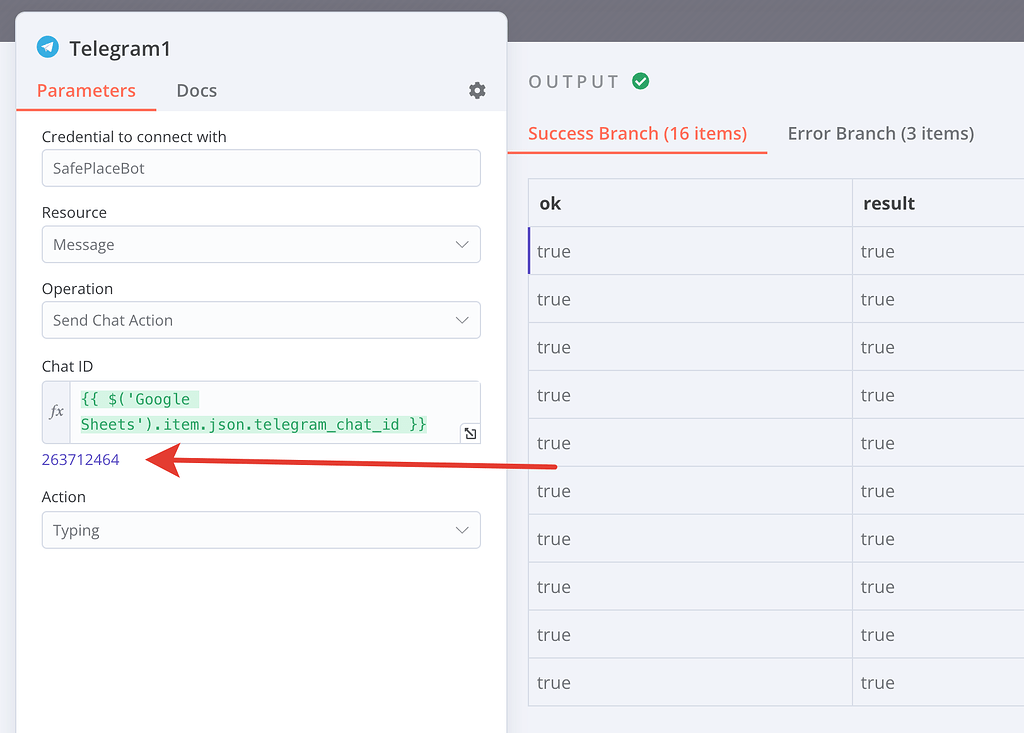
Task: Open the expression editor expand icon
Action: [x=470, y=433]
